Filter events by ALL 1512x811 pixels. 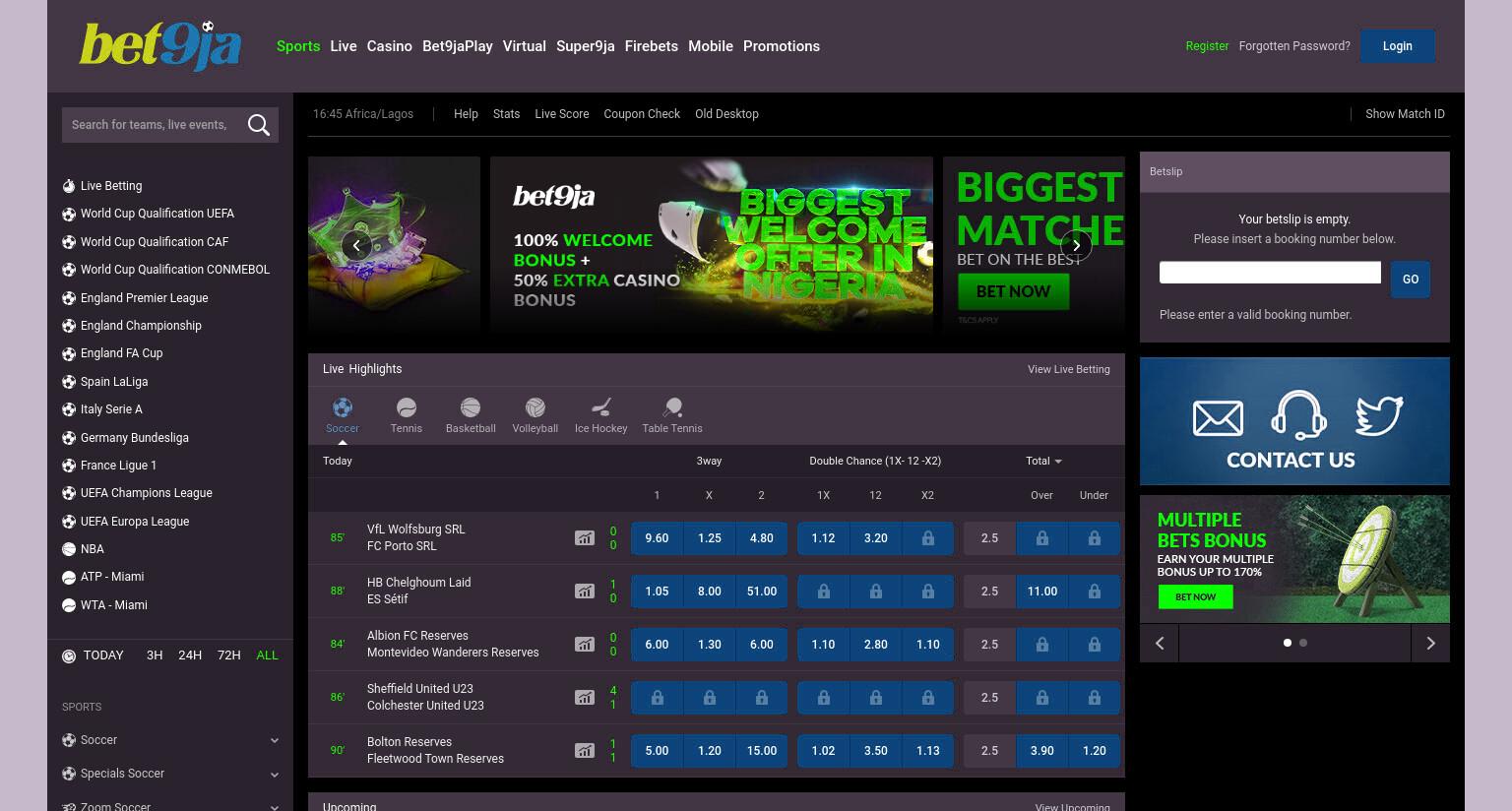(267, 655)
